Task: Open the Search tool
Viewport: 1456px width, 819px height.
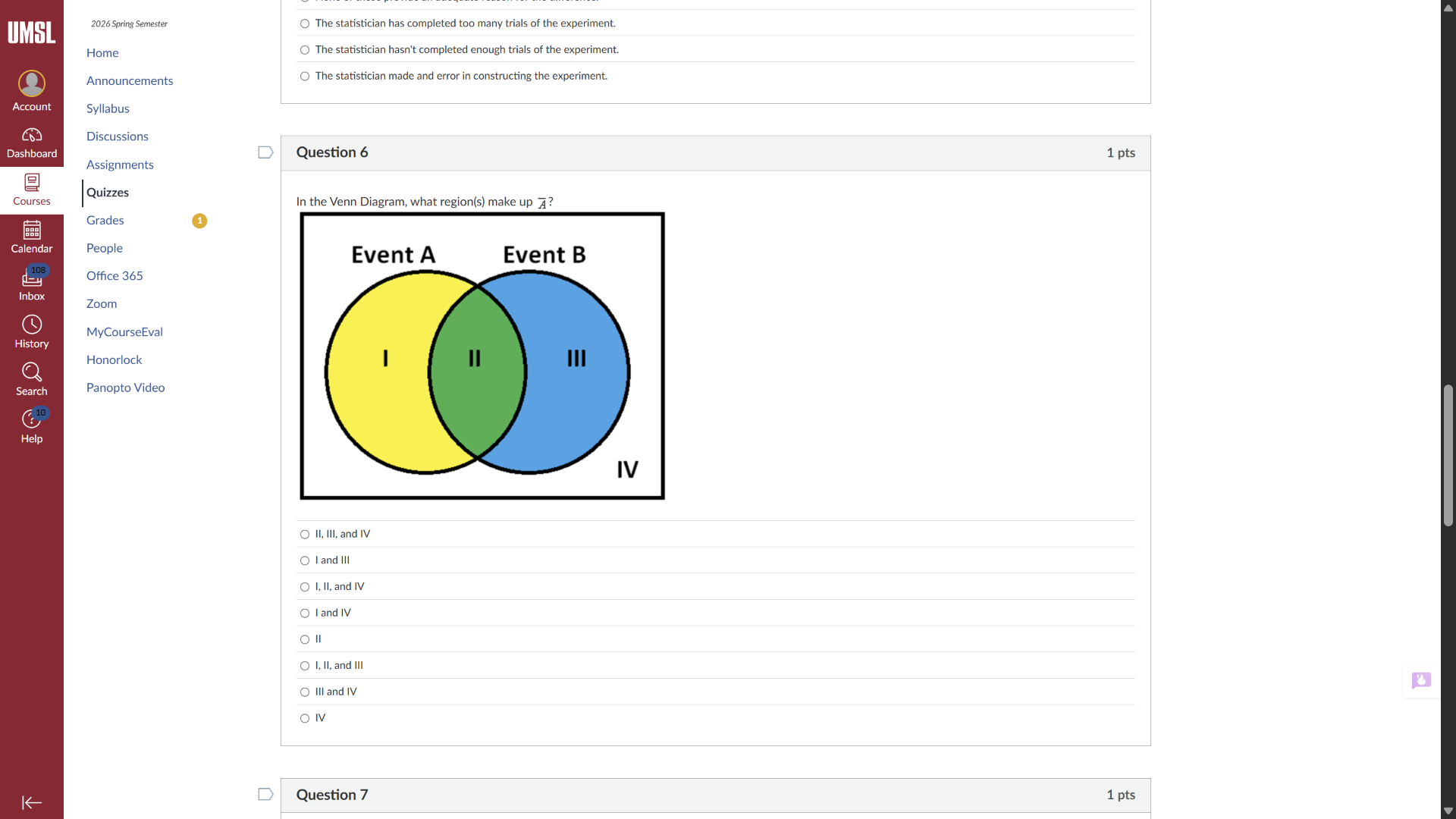Action: tap(31, 378)
